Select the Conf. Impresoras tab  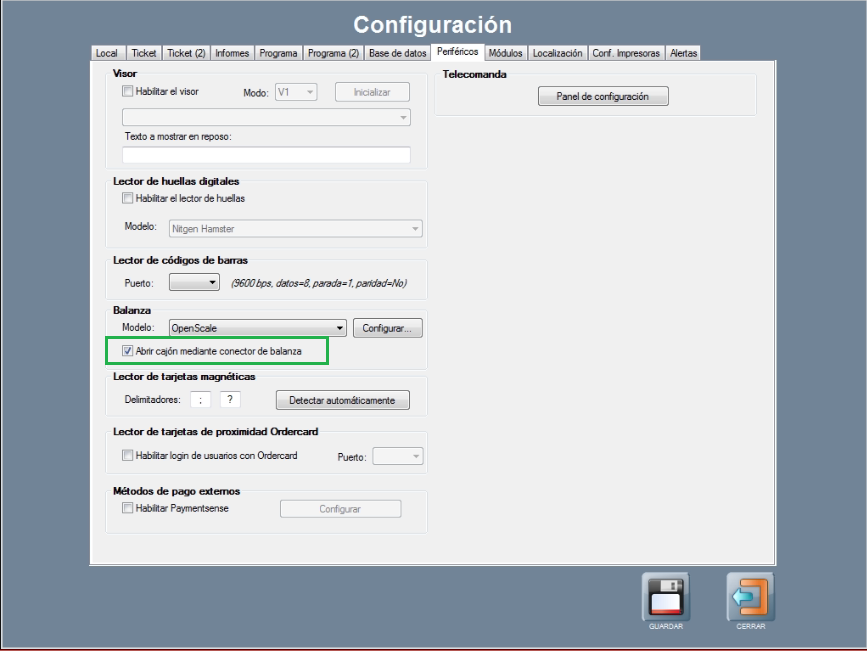click(626, 53)
